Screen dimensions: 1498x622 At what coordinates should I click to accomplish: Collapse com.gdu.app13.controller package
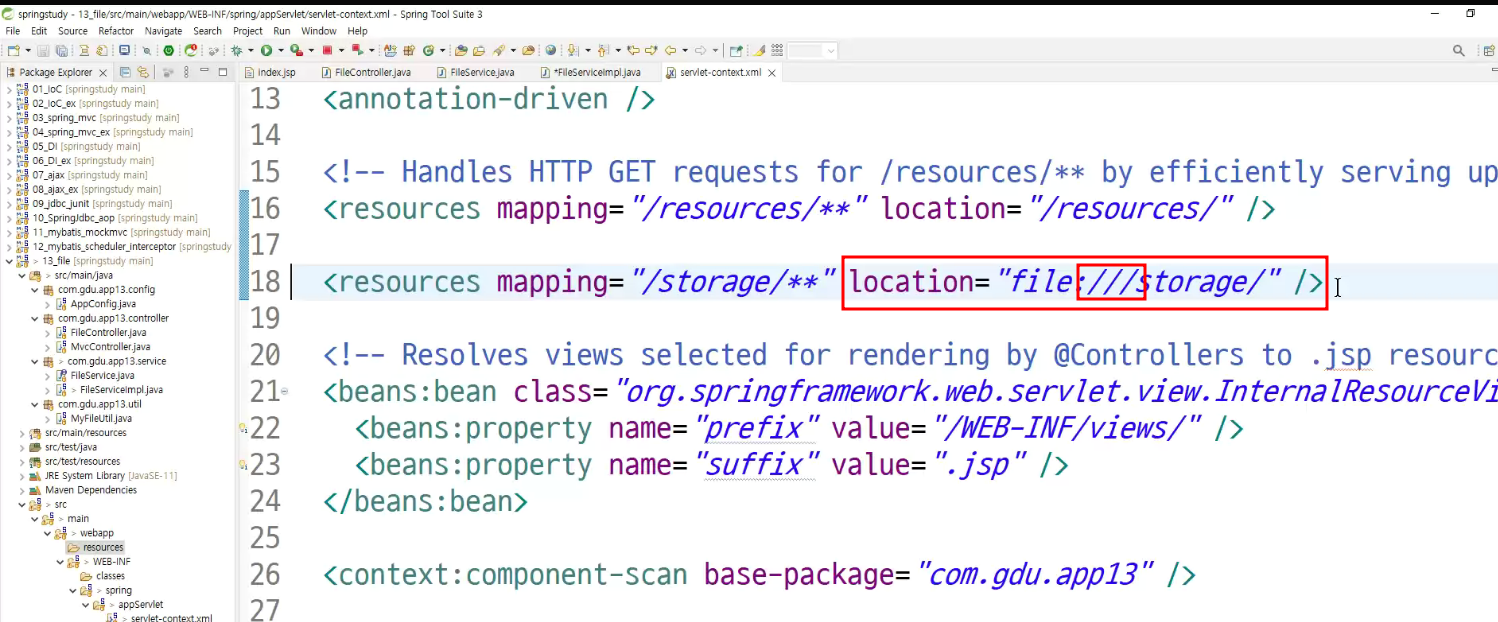click(x=35, y=318)
